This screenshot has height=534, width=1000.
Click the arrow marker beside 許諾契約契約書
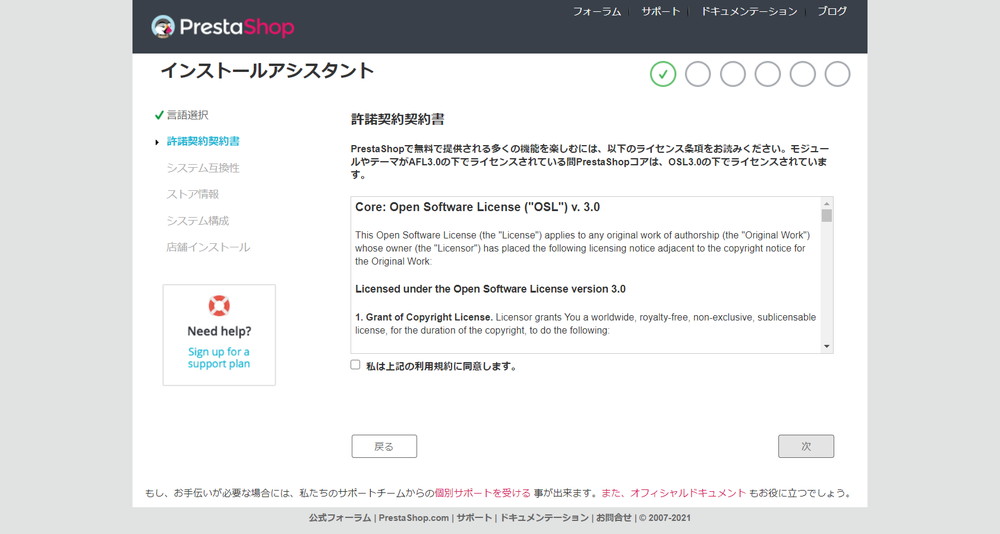point(157,142)
